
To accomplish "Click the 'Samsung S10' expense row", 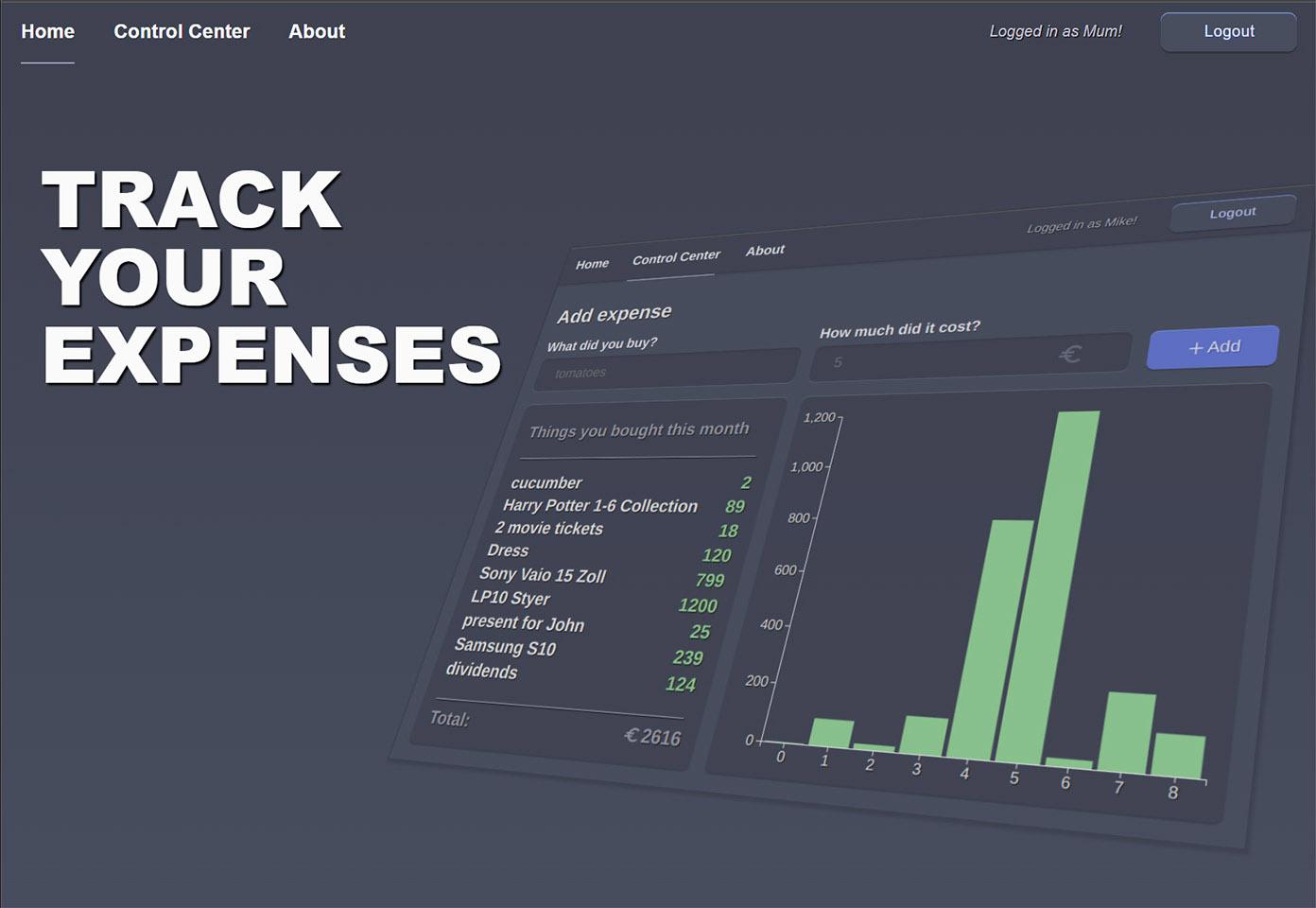I will (505, 647).
